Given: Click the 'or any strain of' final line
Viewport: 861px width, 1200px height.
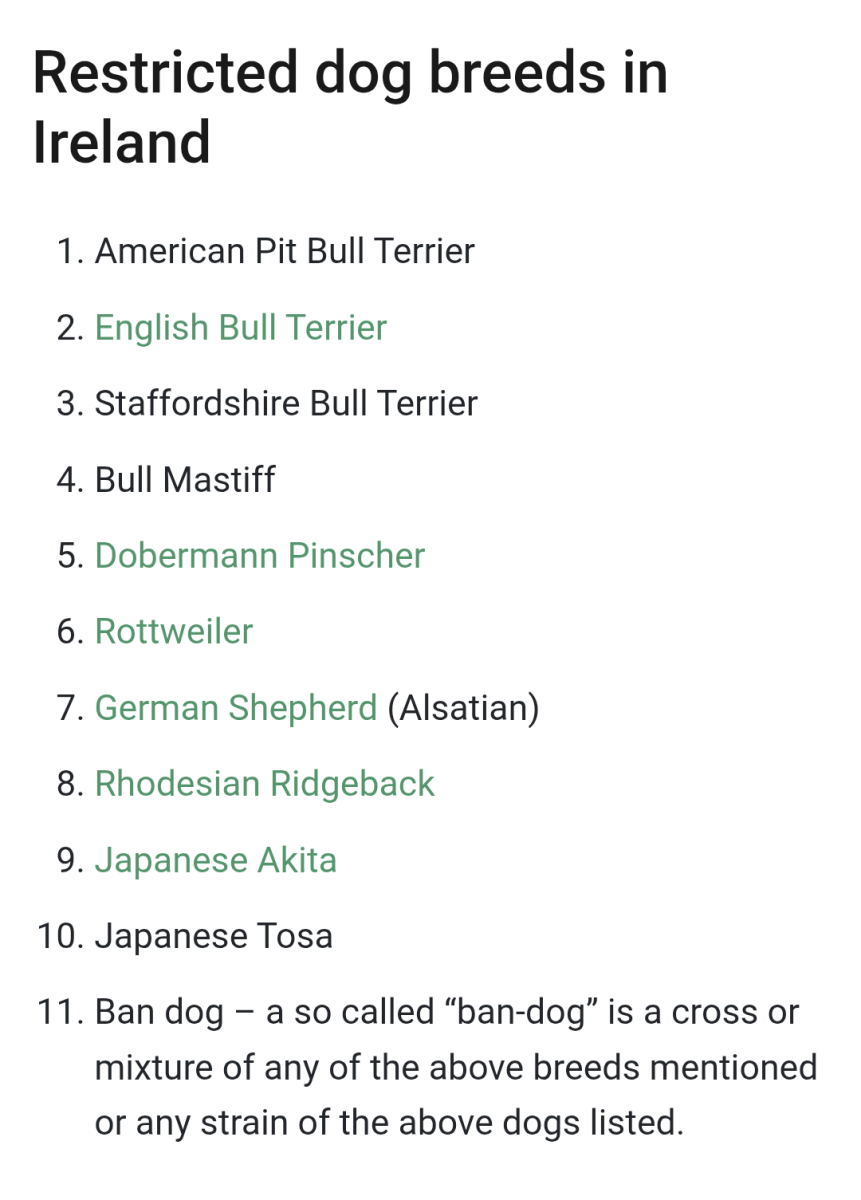Looking at the screenshot, I should click(x=389, y=1122).
